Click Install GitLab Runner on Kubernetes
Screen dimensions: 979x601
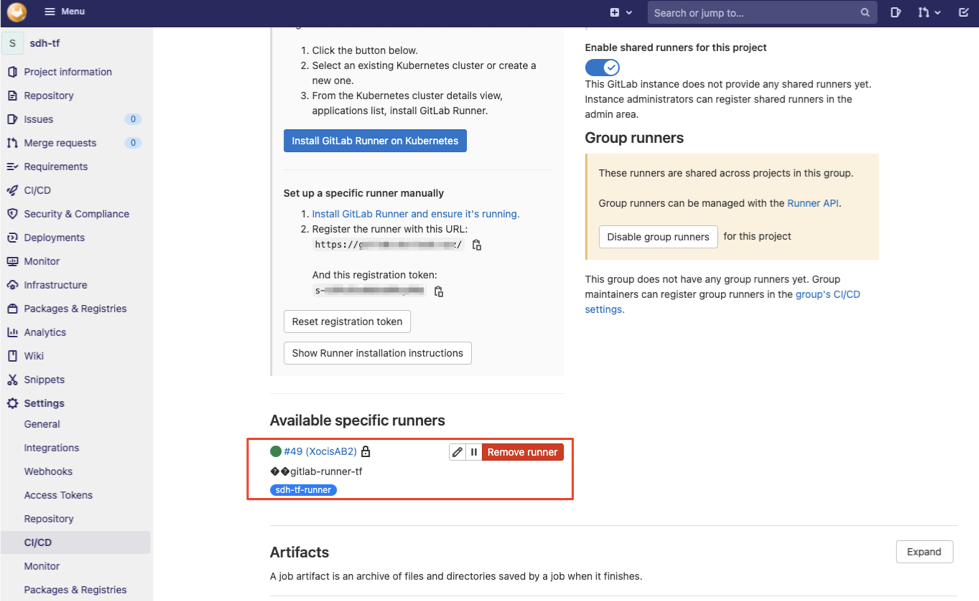pos(375,140)
